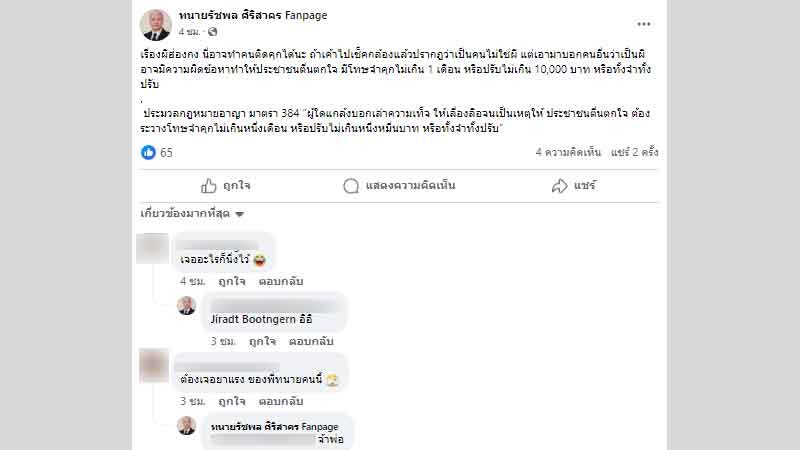Open page avatar next to Jiradt reply

point(186,306)
